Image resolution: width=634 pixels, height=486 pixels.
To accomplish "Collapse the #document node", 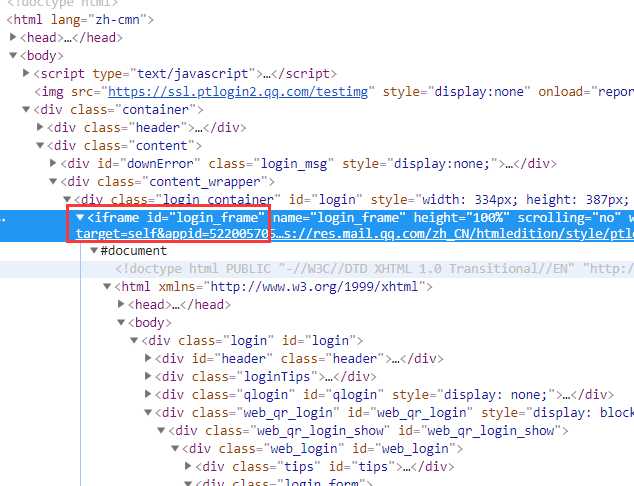I will point(94,251).
